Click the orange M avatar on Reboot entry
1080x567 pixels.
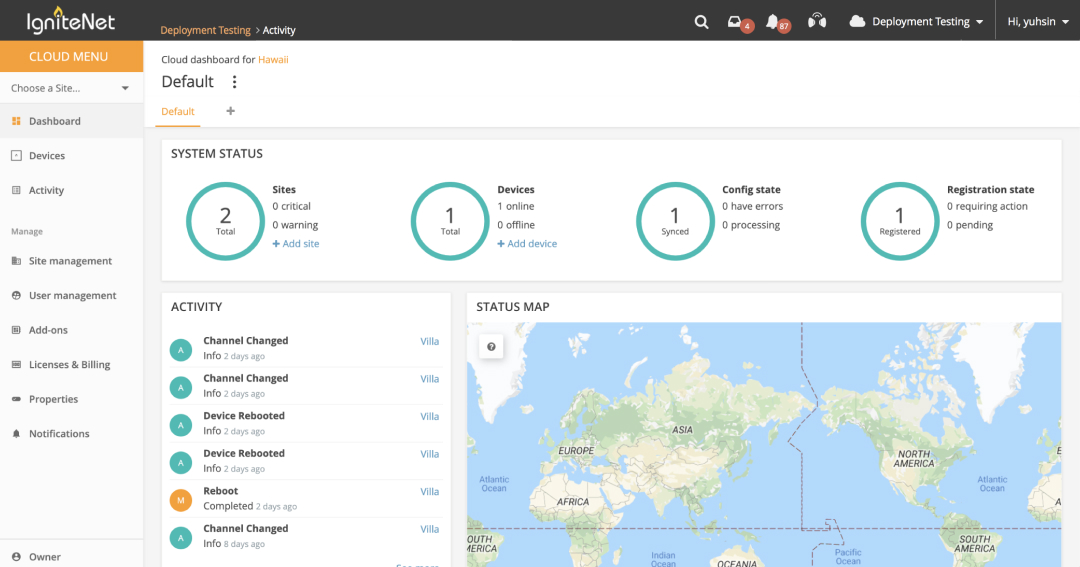click(x=181, y=499)
